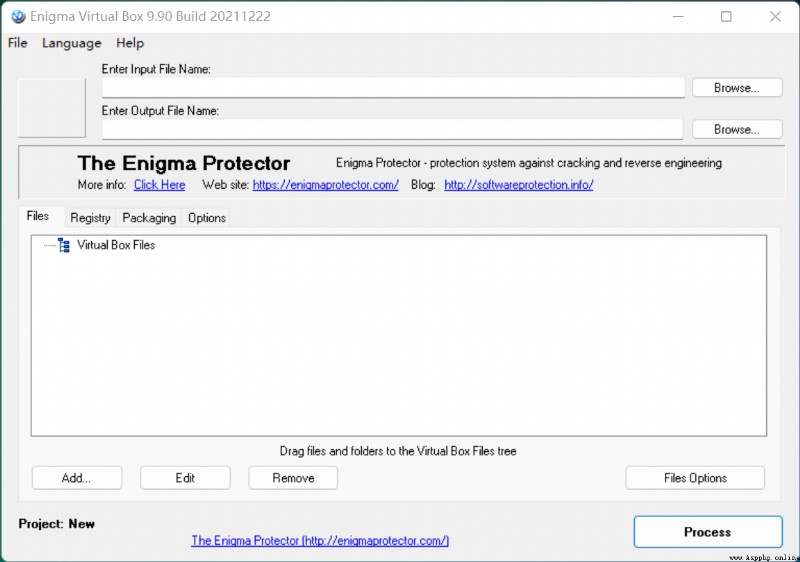Click the 'Project: New' status text
This screenshot has height=562, width=800.
tap(57, 524)
